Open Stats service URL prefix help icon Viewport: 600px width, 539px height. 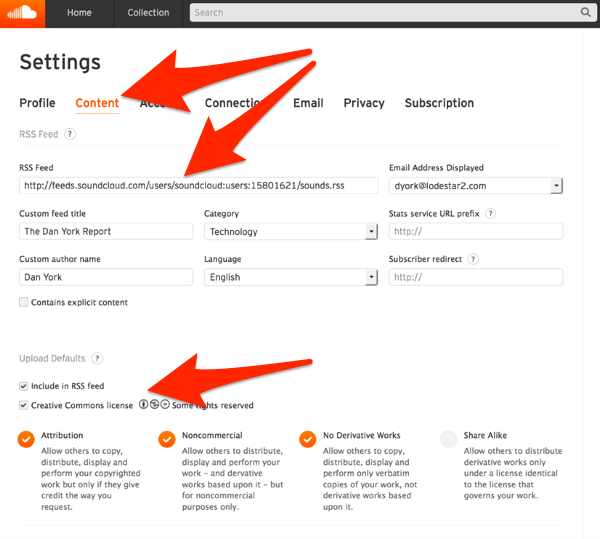click(x=490, y=214)
